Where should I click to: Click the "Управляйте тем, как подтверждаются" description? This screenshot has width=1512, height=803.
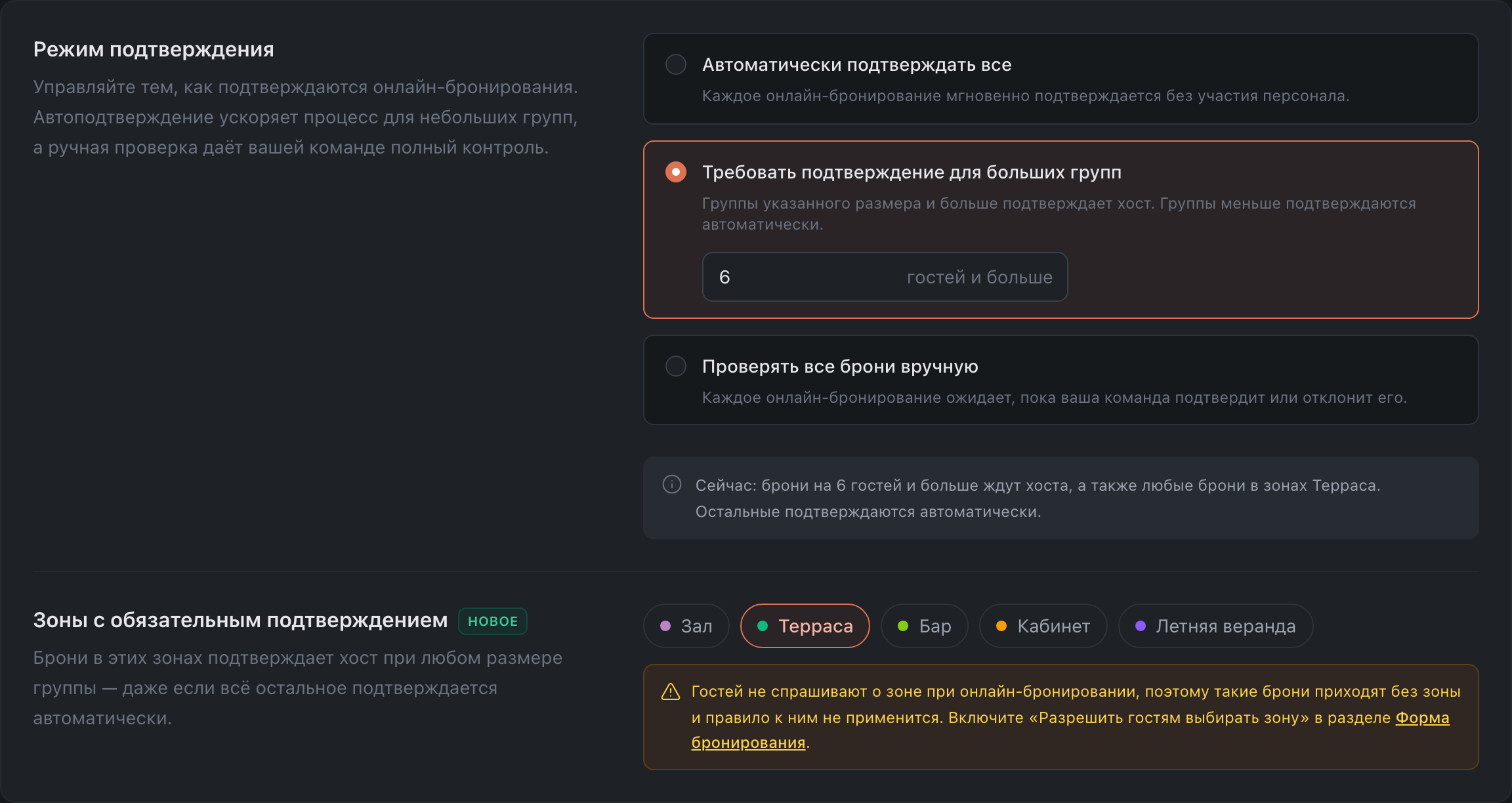[306, 117]
